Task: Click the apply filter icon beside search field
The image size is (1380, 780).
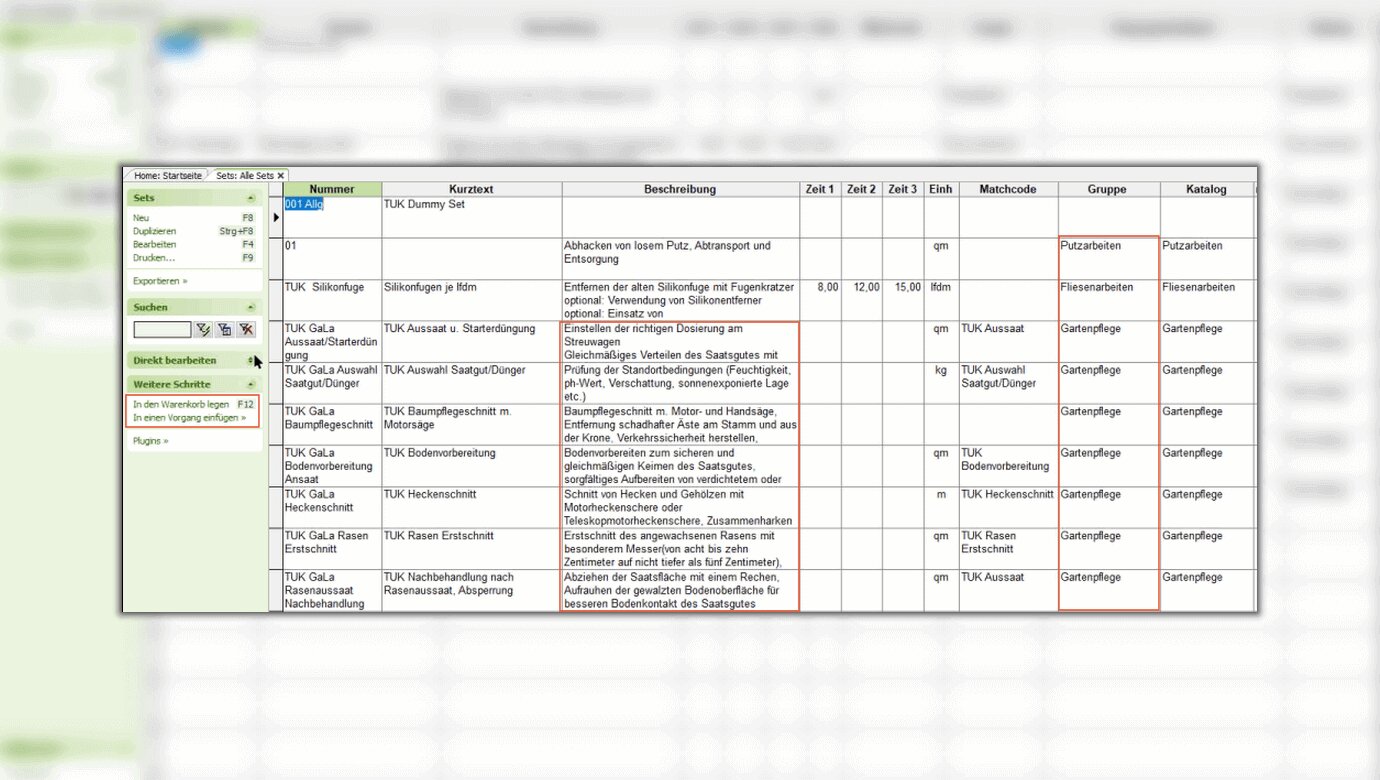Action: coord(203,329)
